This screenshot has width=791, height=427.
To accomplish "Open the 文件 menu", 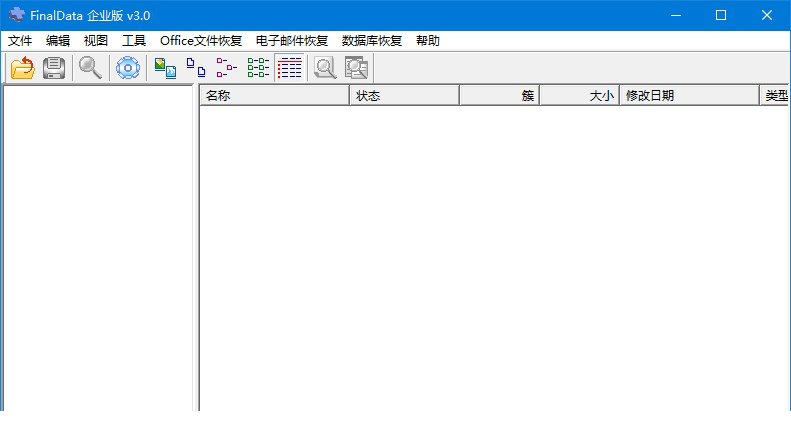I will 20,41.
